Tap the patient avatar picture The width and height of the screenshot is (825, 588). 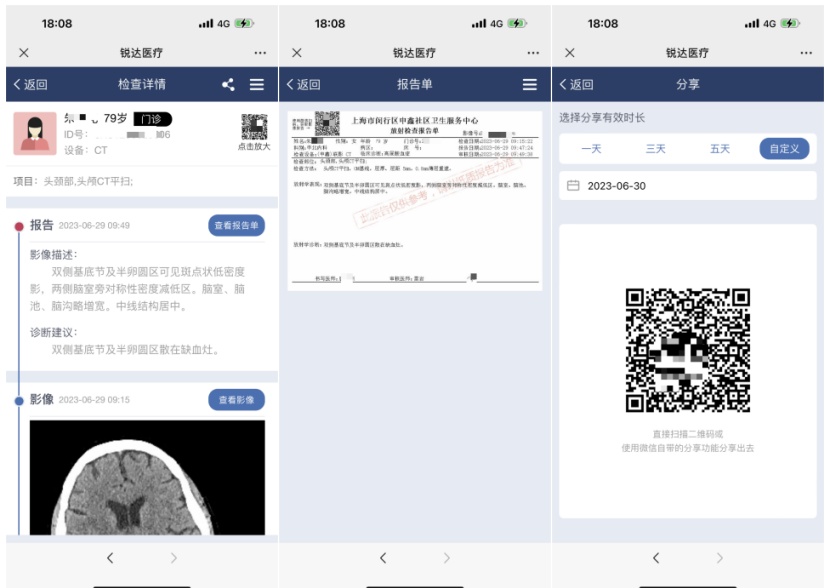coord(35,133)
